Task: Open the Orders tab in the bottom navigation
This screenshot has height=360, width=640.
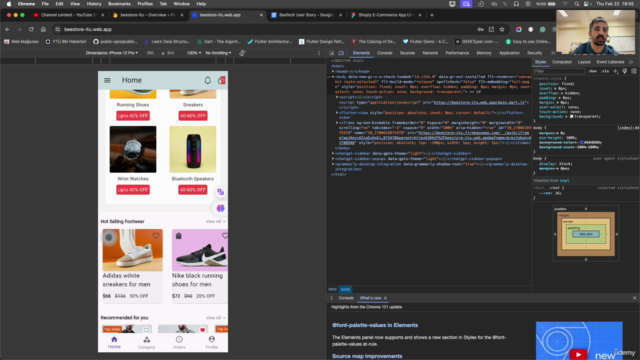Action: click(x=179, y=342)
